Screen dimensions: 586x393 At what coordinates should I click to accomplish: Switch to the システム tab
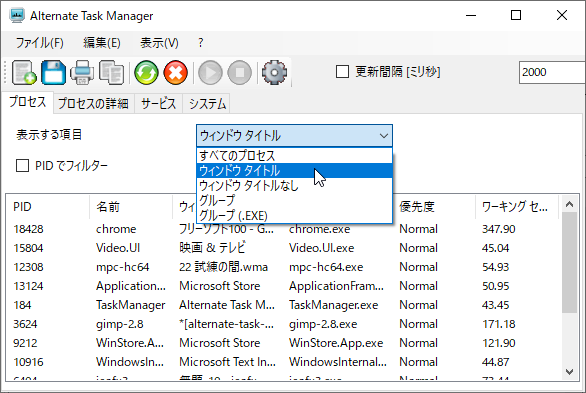coord(207,103)
